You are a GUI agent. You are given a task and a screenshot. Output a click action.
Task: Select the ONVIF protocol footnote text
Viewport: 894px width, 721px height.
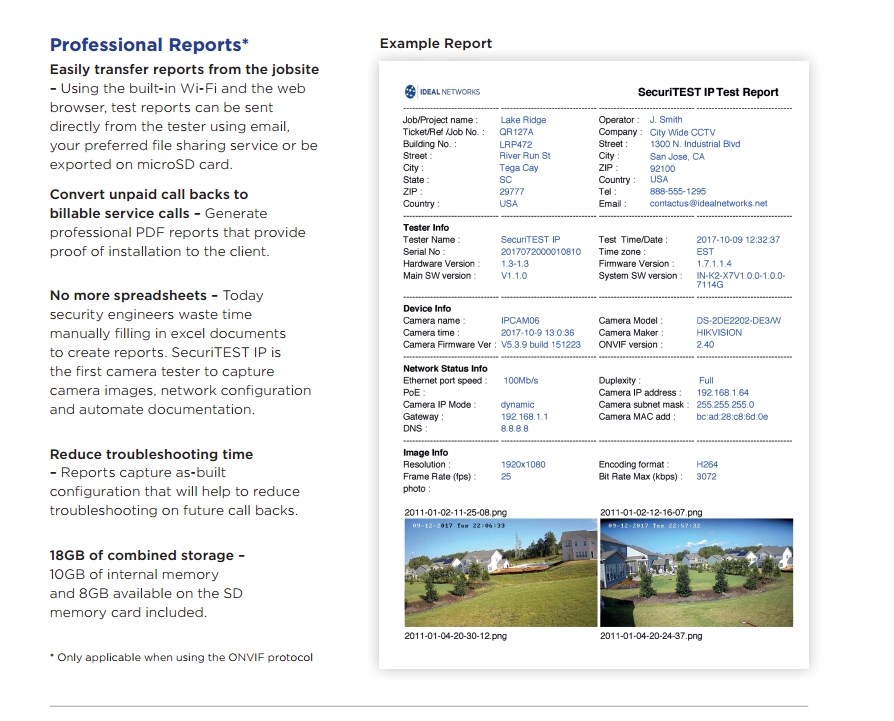(x=181, y=657)
